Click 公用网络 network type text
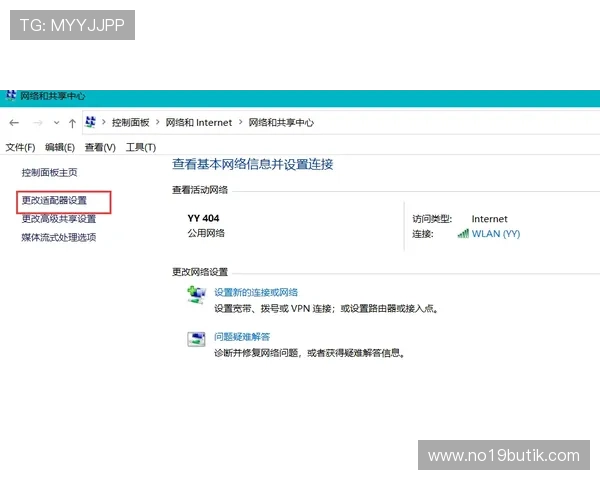600x480 pixels. (x=206, y=233)
